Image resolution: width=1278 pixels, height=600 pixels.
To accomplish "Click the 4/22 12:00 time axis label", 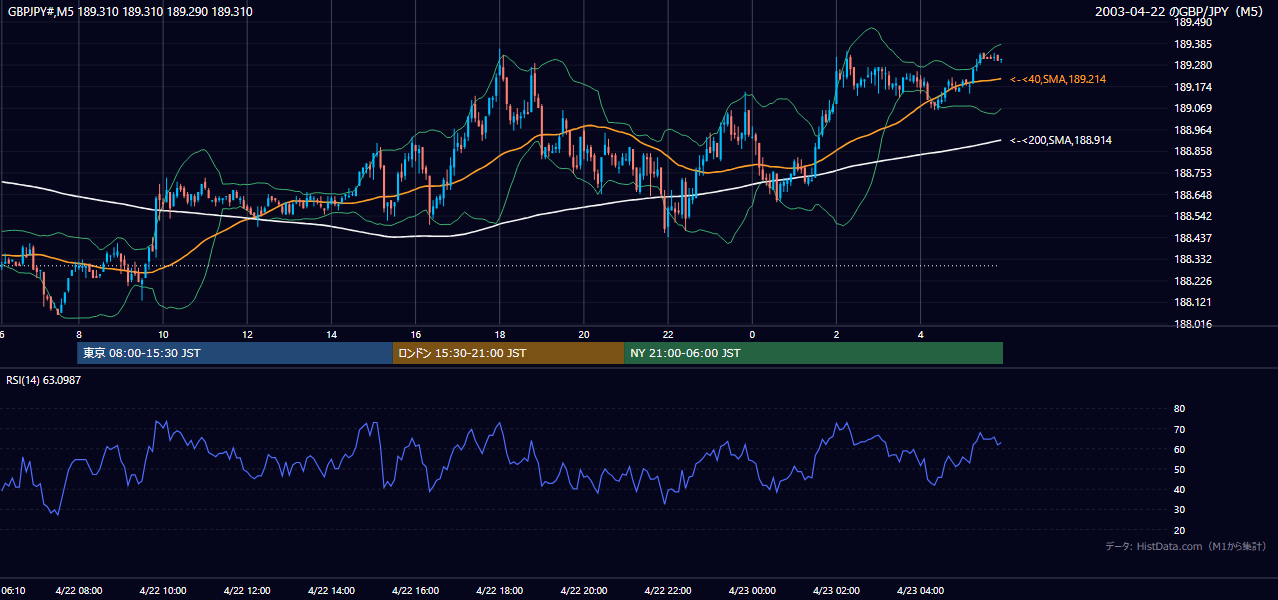I will 247,591.
